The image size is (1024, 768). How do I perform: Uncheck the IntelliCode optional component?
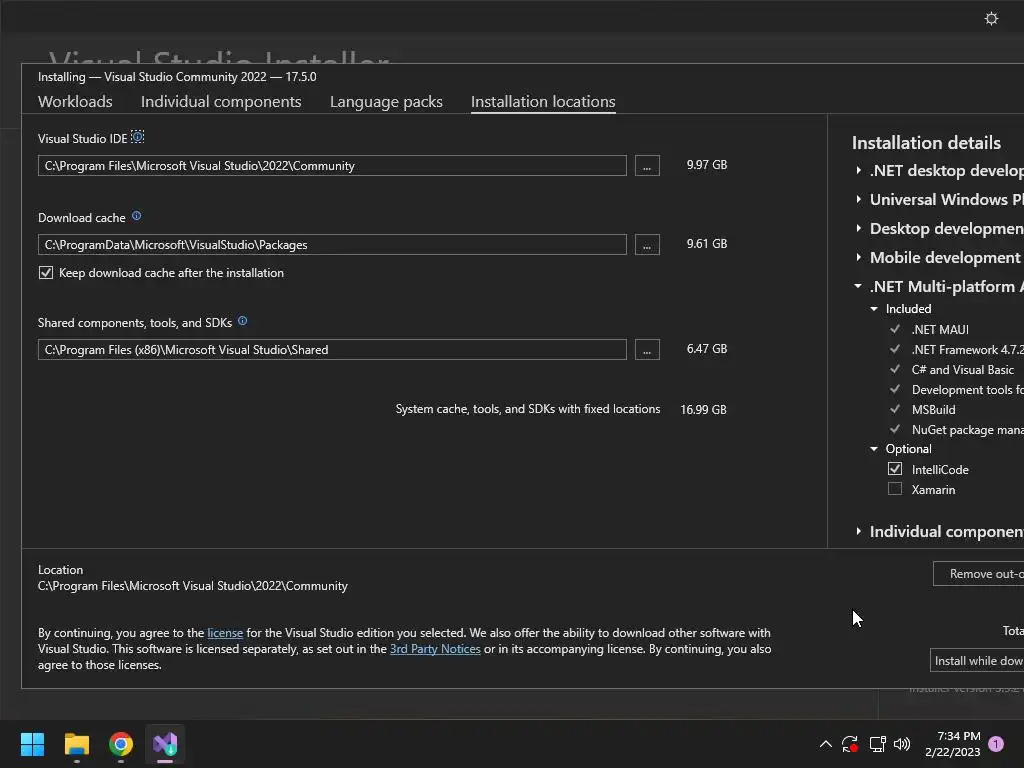click(895, 469)
